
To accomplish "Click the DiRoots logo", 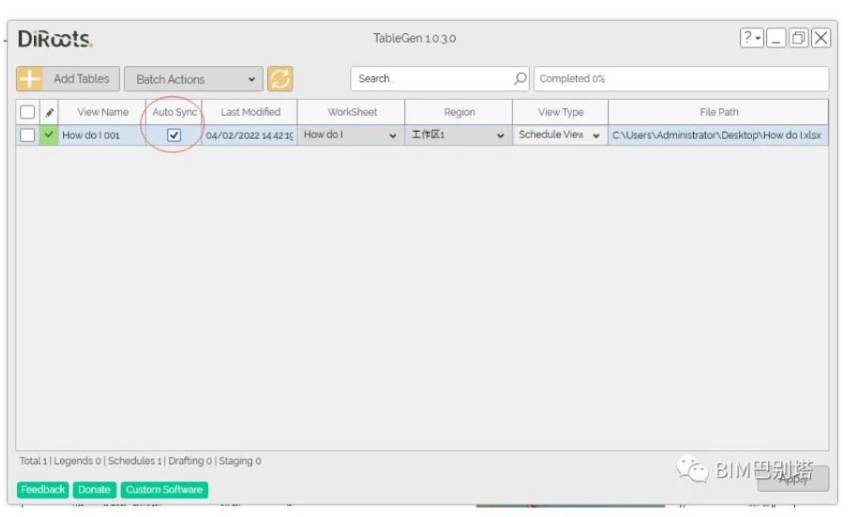I will [x=55, y=39].
